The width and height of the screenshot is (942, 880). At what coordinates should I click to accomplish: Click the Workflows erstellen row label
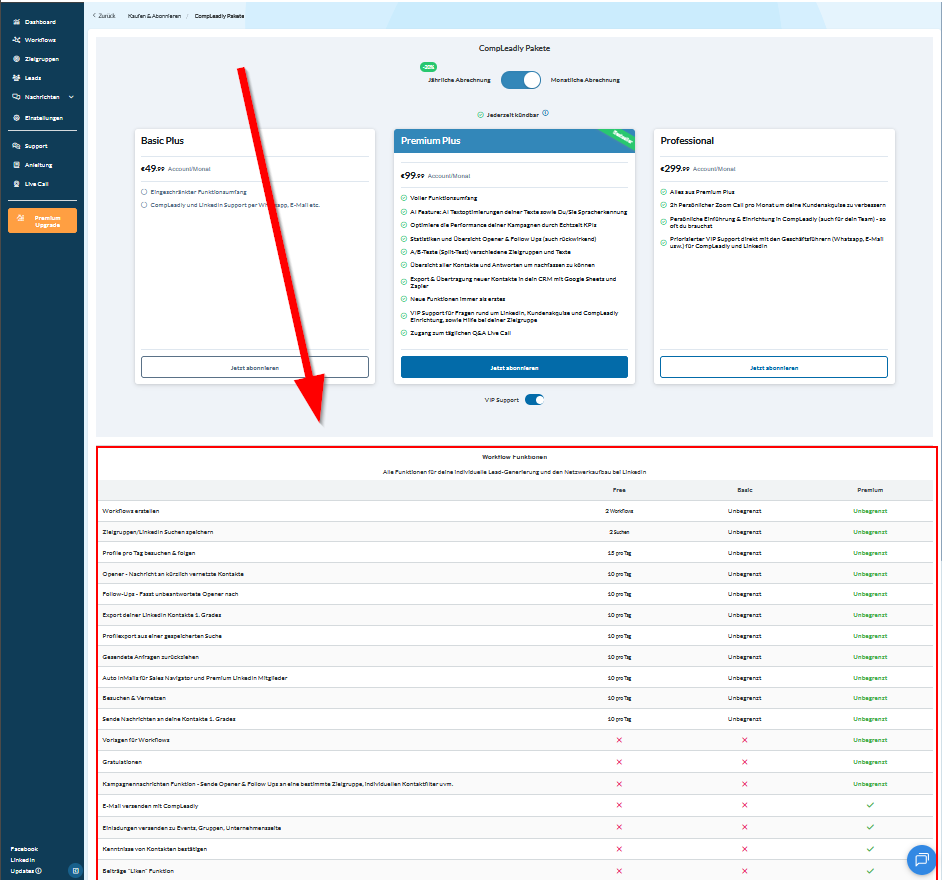pyautogui.click(x=131, y=511)
